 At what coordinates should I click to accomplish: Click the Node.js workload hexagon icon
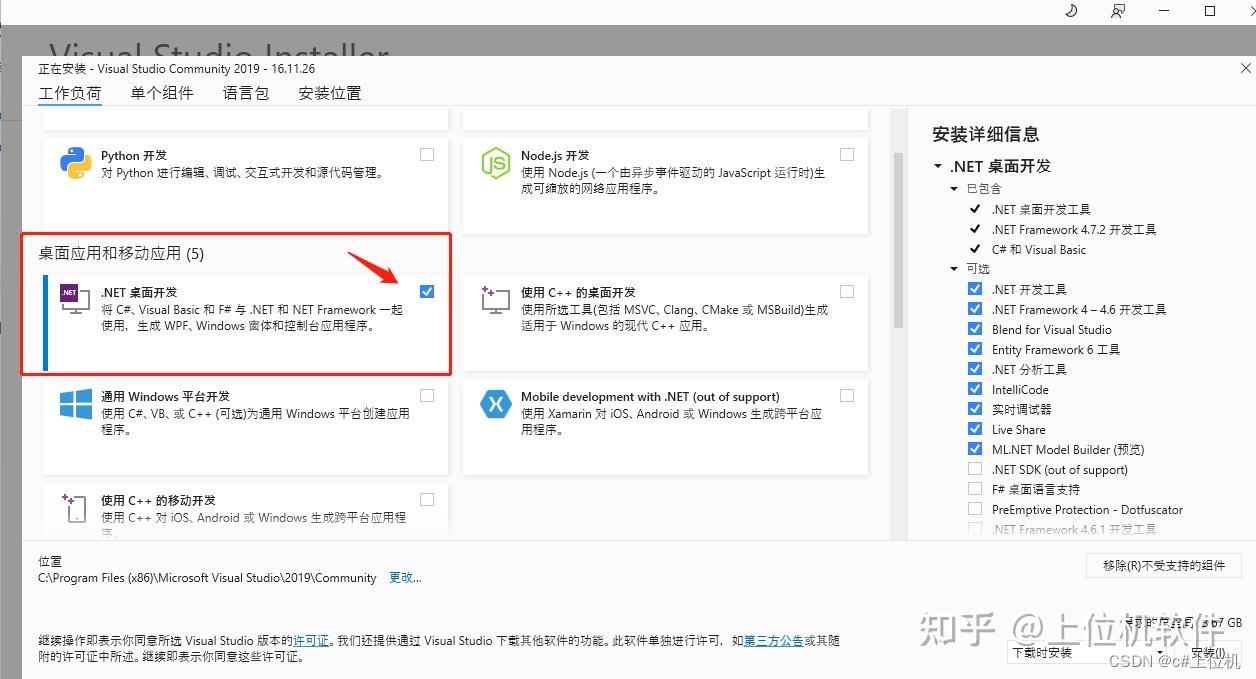click(496, 161)
